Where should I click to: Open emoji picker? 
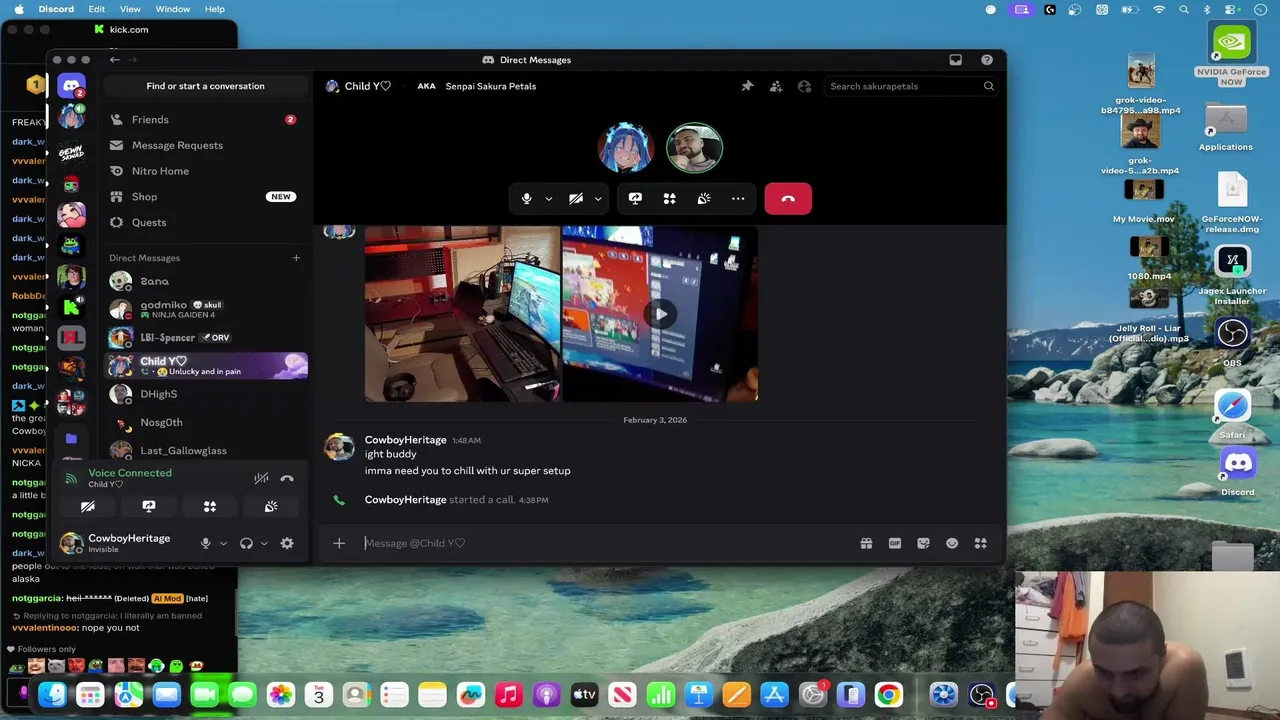952,543
